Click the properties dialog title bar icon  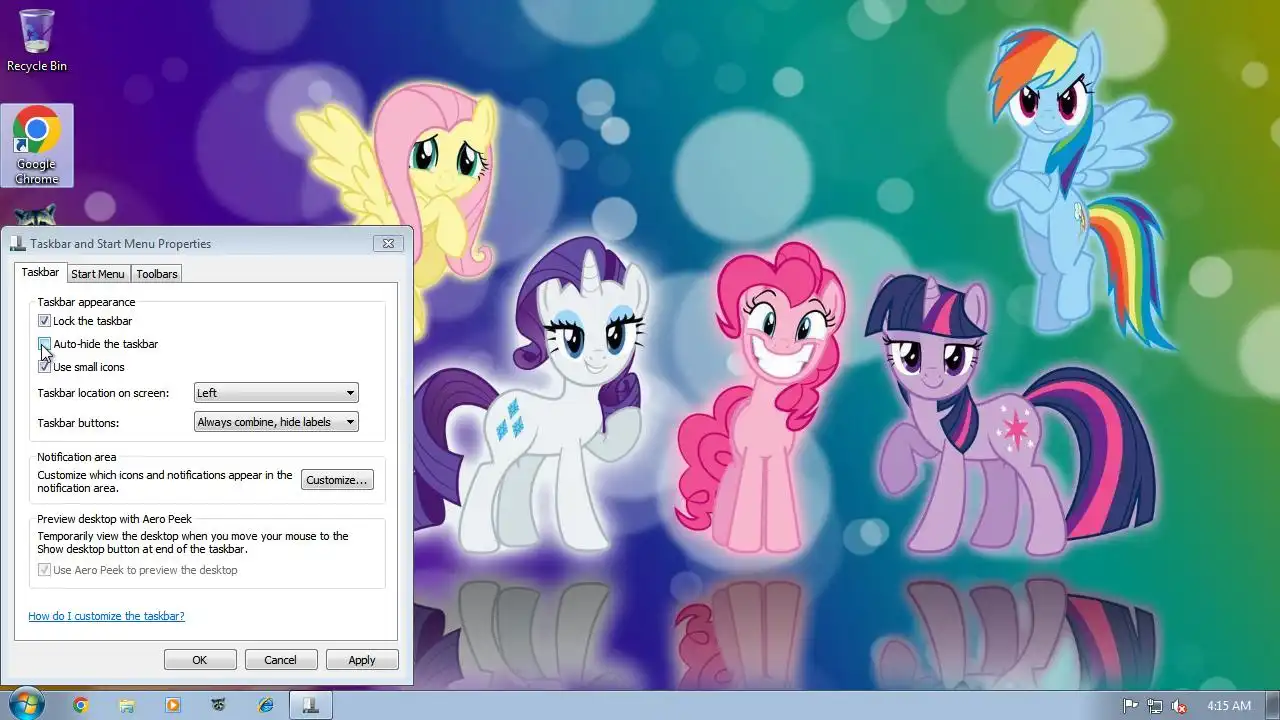pos(18,243)
